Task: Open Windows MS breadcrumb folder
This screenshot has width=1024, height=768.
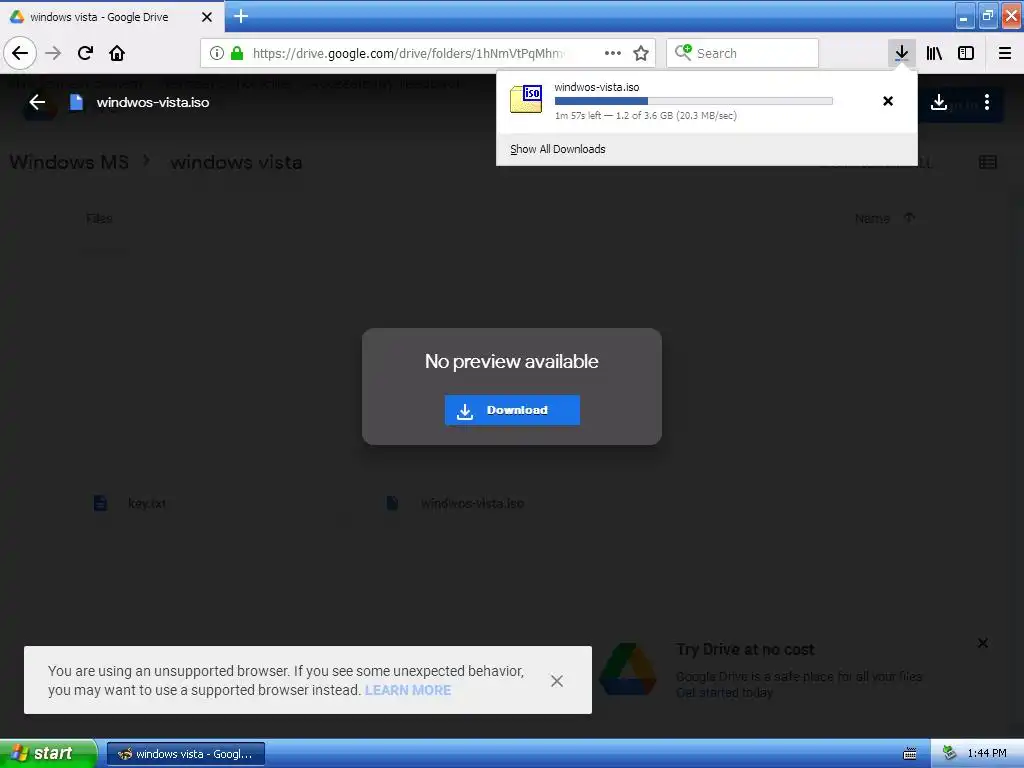Action: [x=69, y=162]
